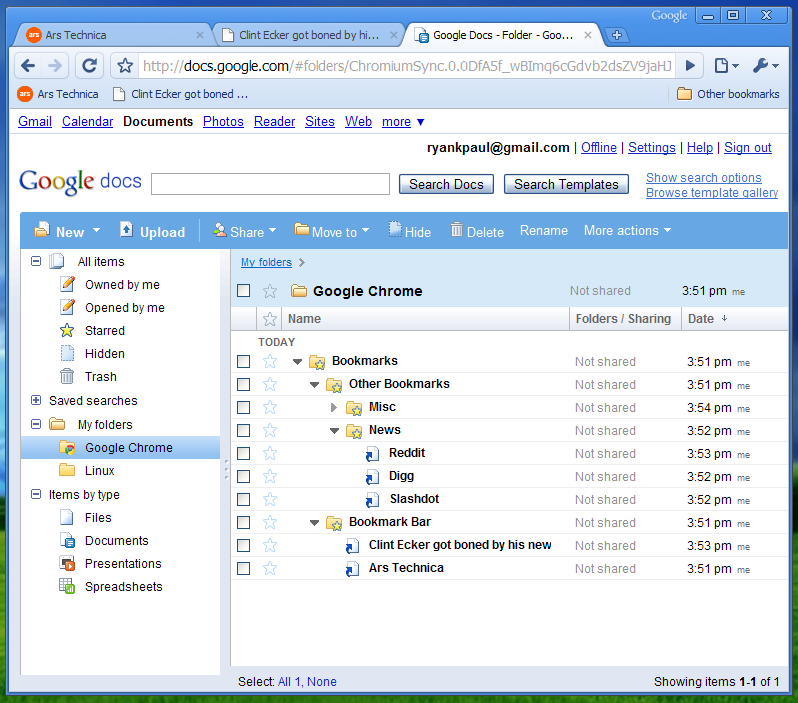Click the Search Templates button
This screenshot has width=798, height=703.
tap(566, 184)
